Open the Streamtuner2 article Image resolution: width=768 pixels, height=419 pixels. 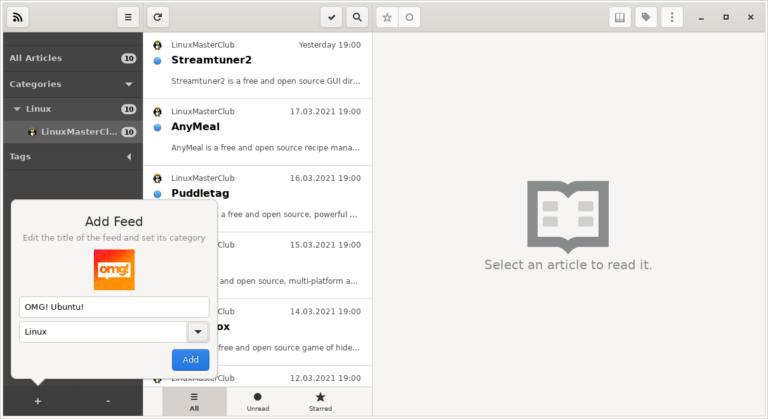258,65
